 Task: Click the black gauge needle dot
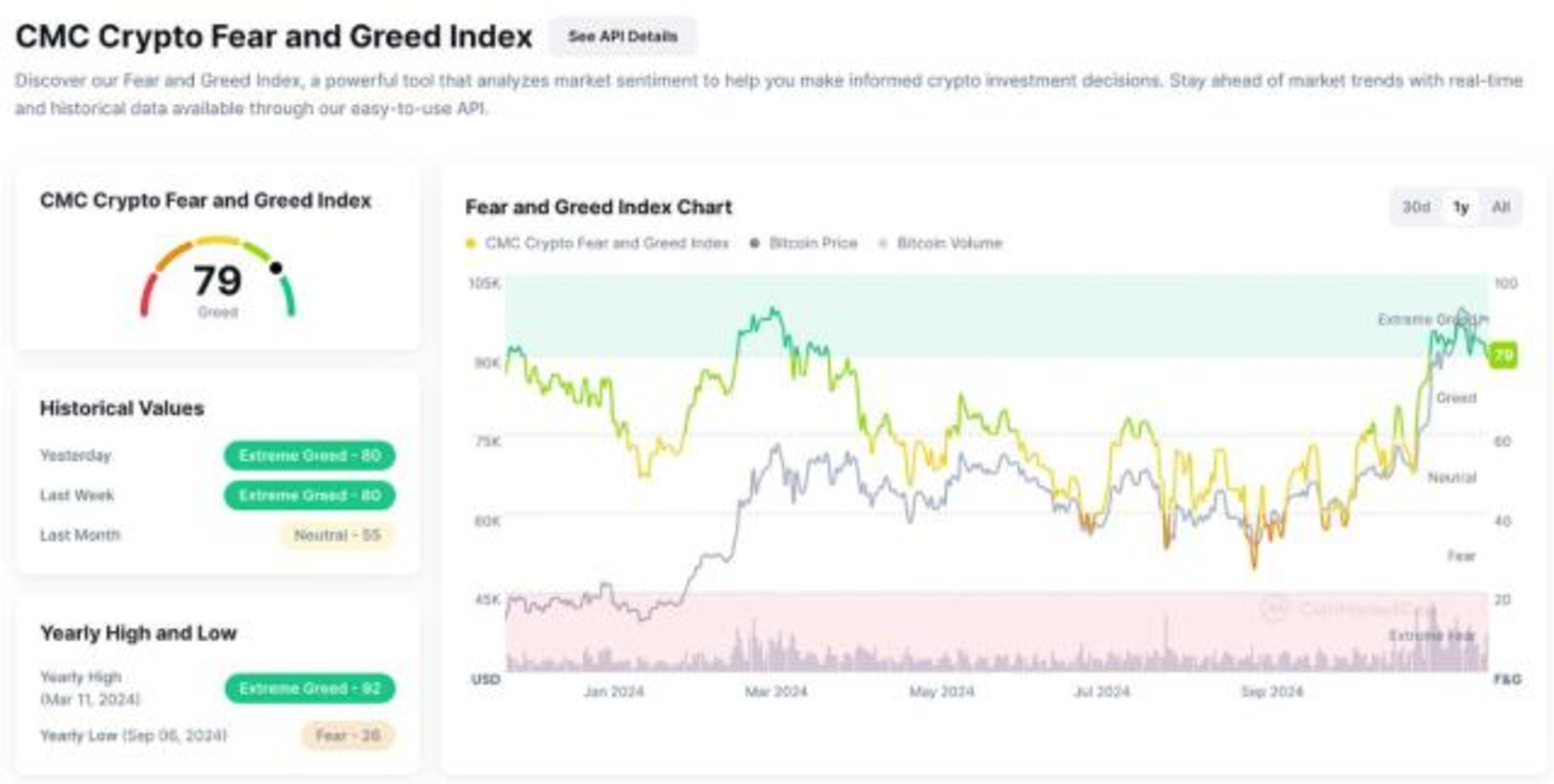tap(276, 268)
